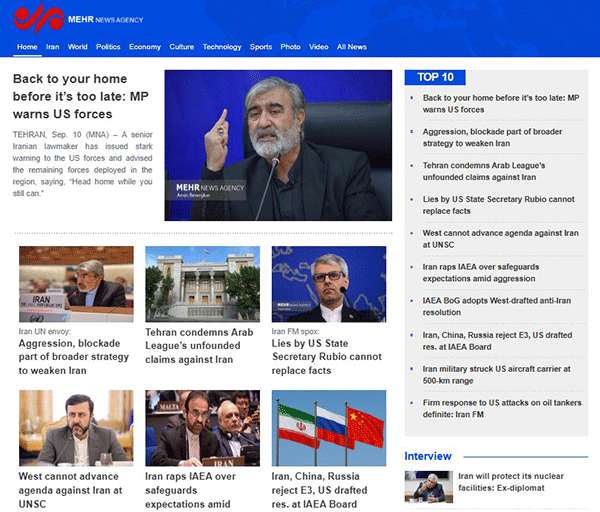Select Politics in the navigation bar
This screenshot has height=512, width=600.
click(108, 47)
